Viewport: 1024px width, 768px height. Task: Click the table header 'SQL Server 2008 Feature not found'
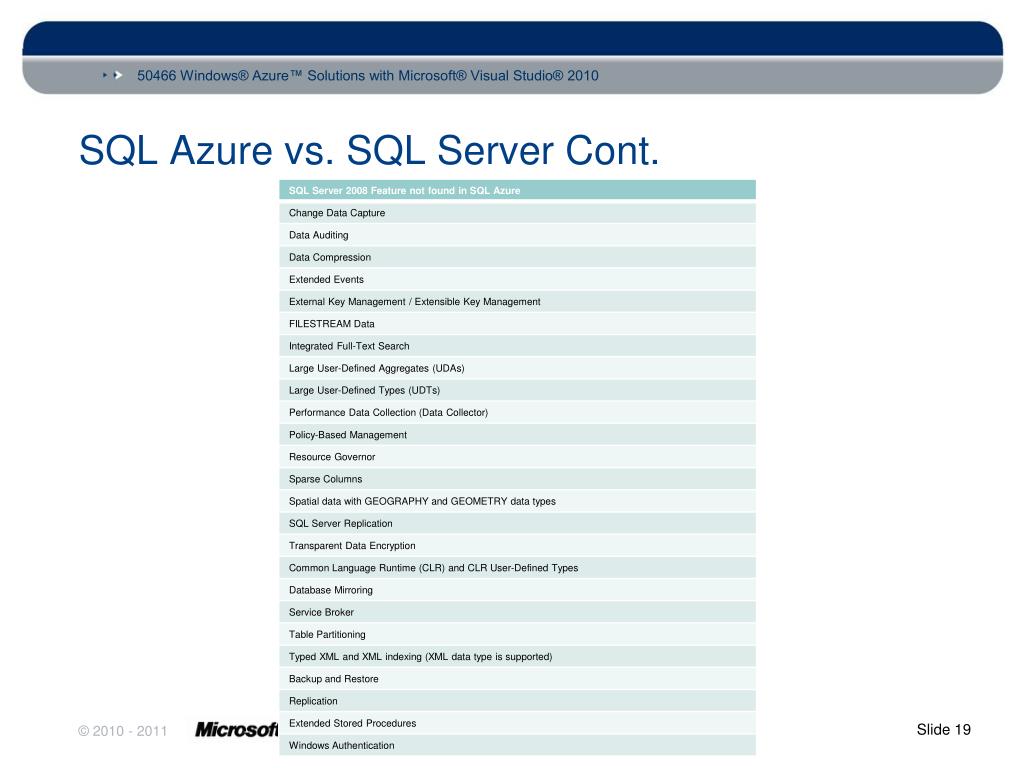coord(517,190)
